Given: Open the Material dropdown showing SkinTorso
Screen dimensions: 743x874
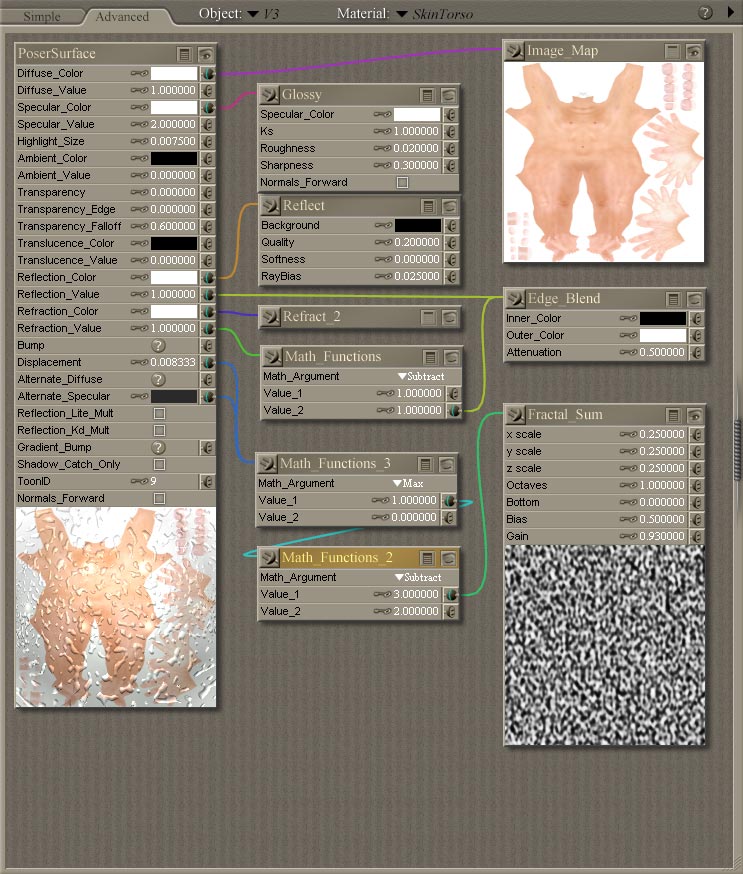Looking at the screenshot, I should pyautogui.click(x=435, y=14).
